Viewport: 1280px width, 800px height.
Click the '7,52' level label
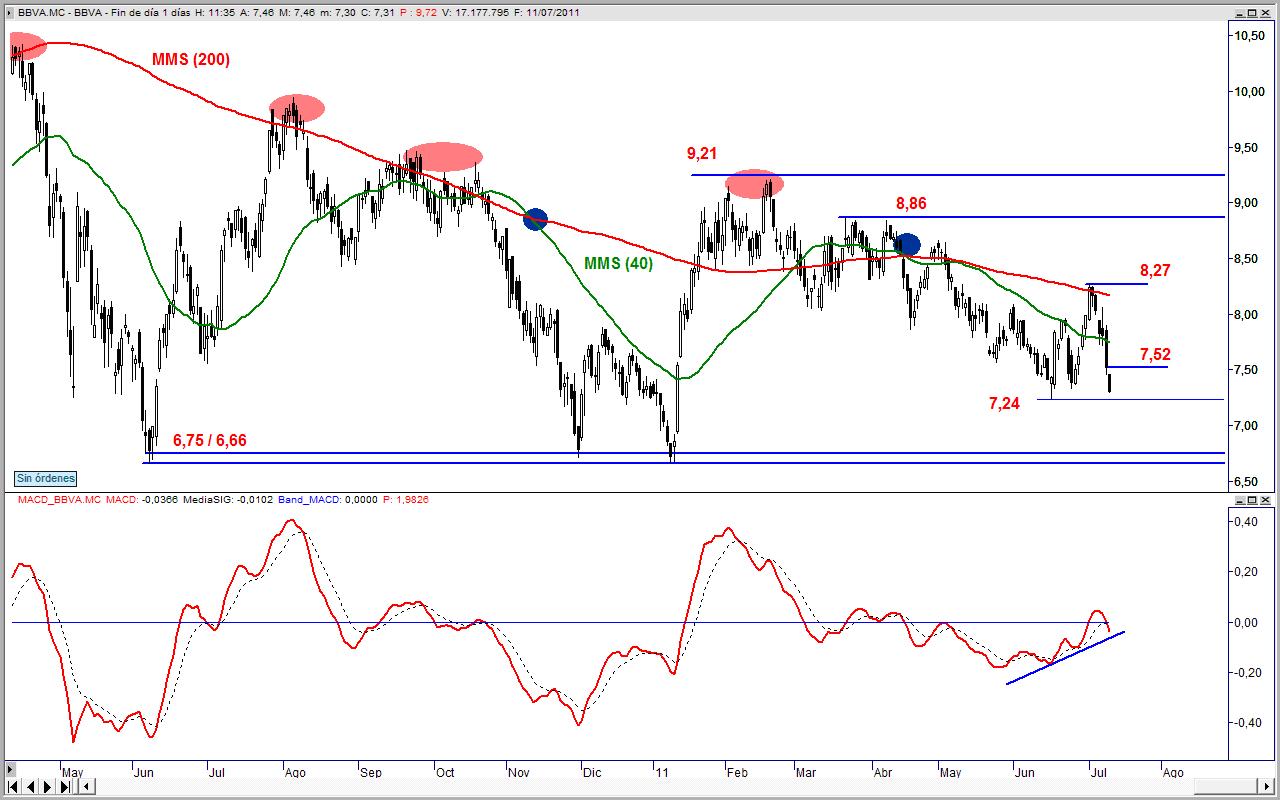click(1155, 355)
